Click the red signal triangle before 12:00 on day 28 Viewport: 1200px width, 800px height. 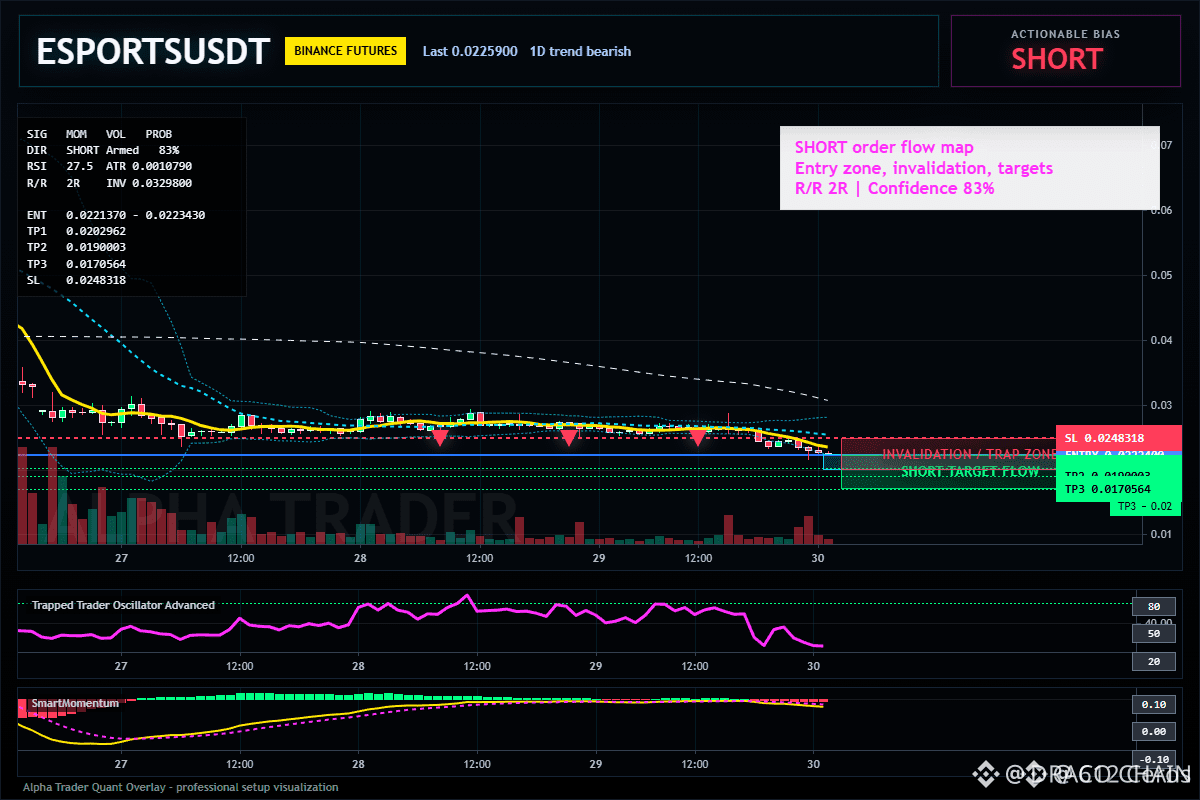click(x=439, y=438)
